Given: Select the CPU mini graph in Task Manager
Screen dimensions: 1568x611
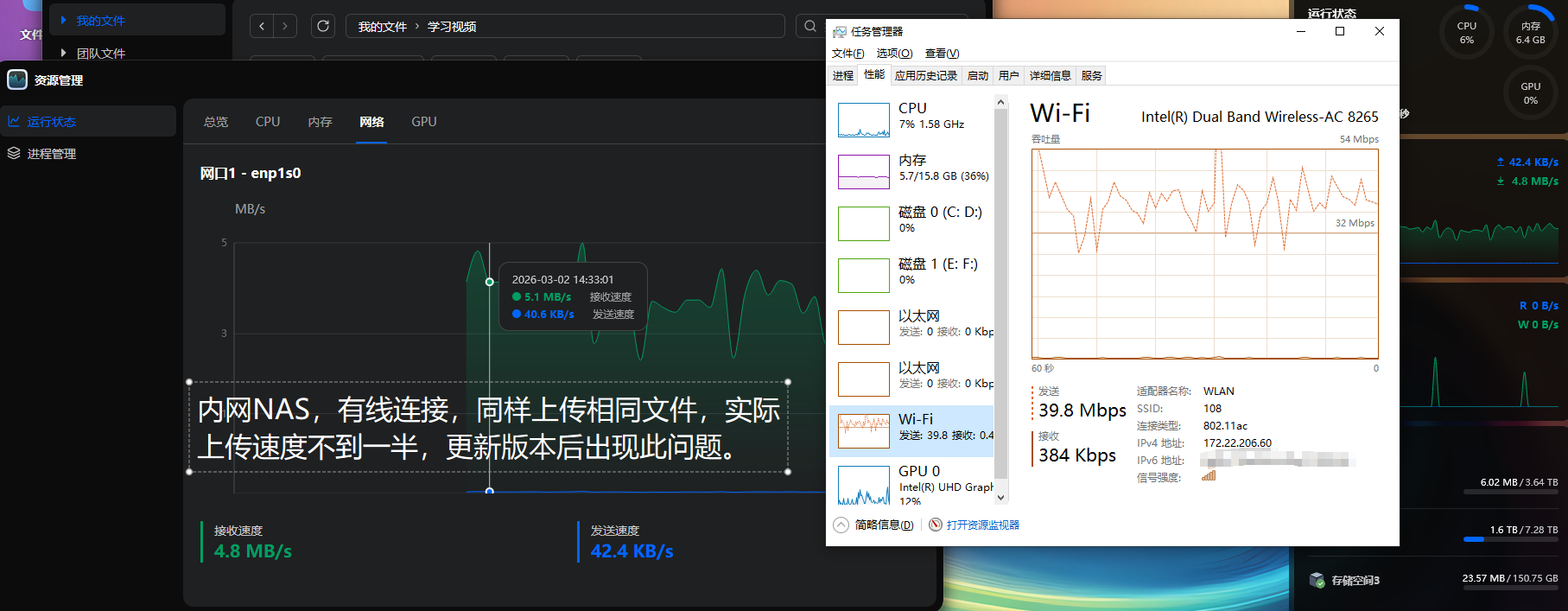Looking at the screenshot, I should pyautogui.click(x=864, y=120).
